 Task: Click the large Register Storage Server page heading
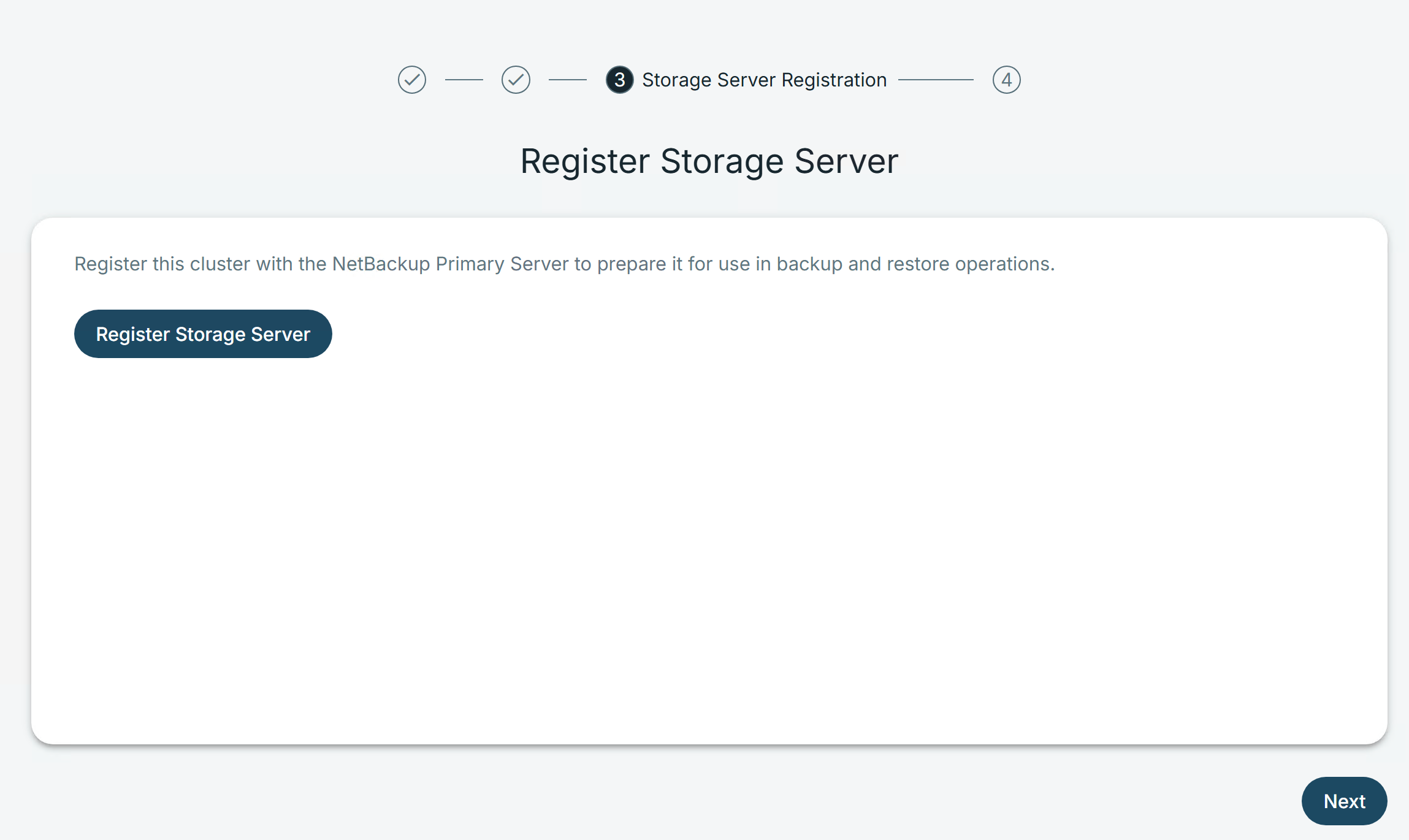point(709,161)
